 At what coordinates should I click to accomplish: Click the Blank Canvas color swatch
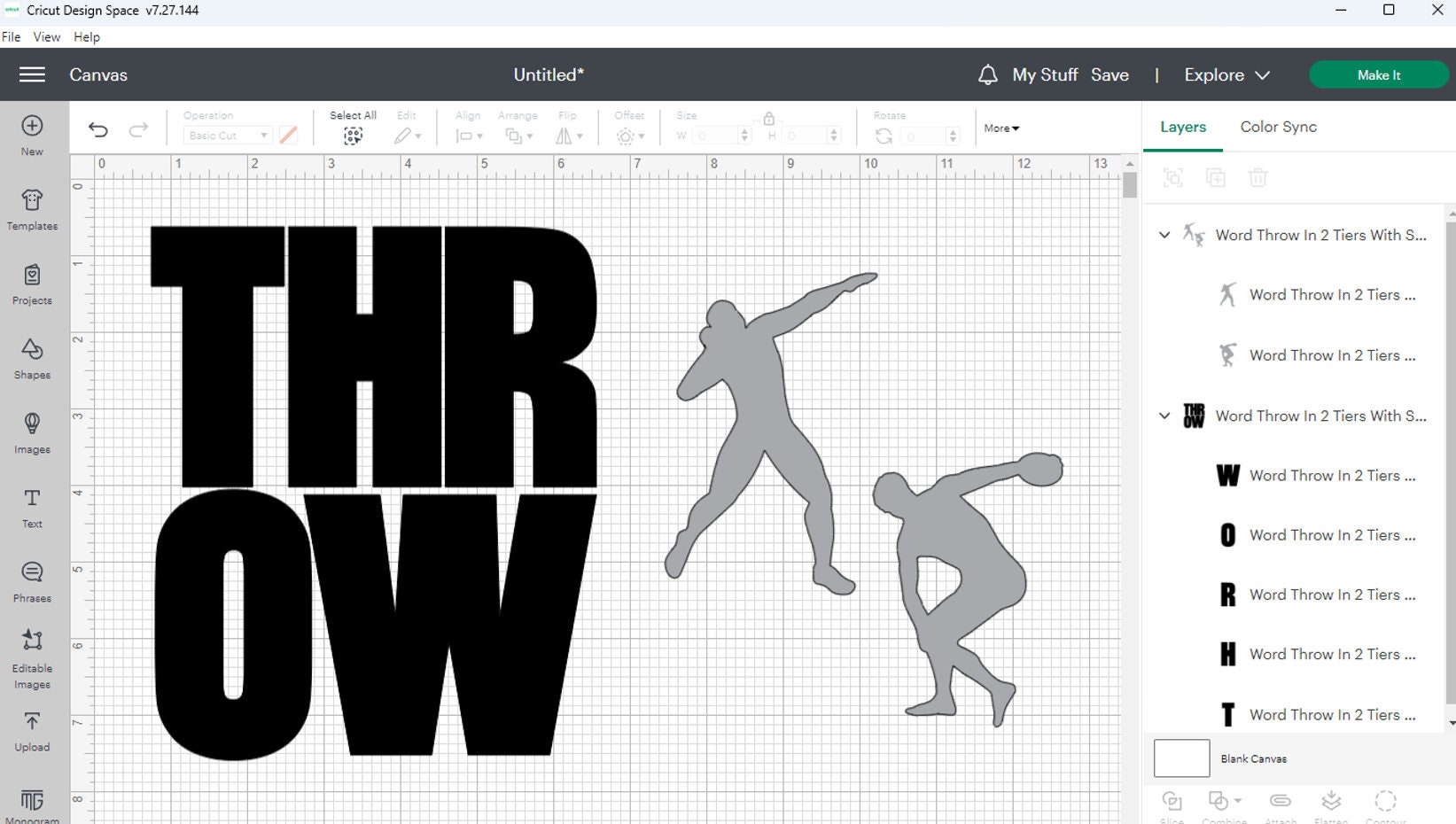(1181, 758)
